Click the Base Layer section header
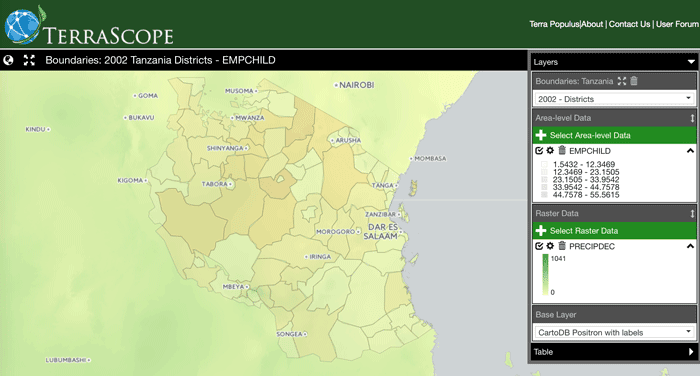Image resolution: width=700 pixels, height=376 pixels. coord(614,315)
